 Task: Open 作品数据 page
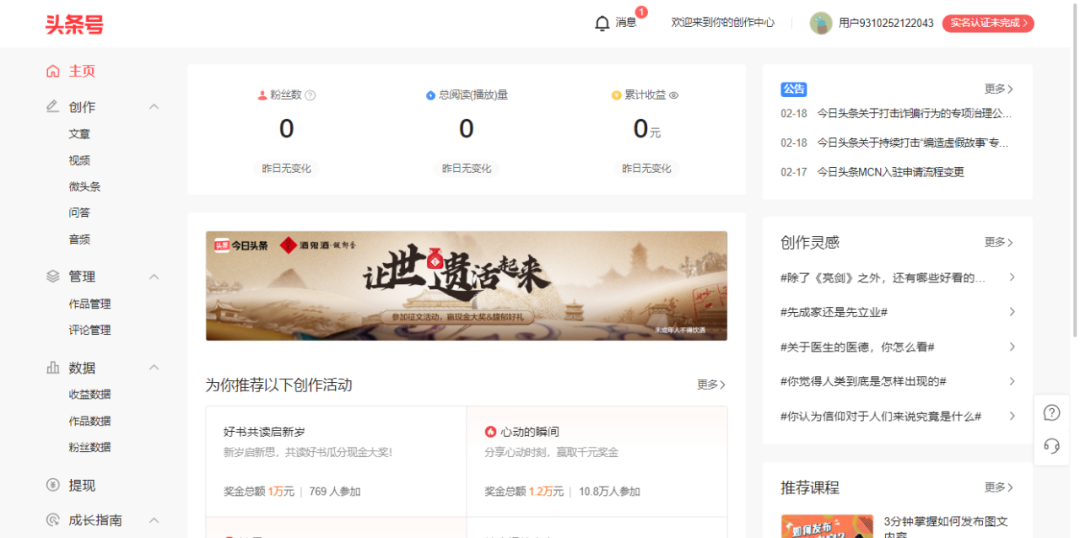(90, 421)
